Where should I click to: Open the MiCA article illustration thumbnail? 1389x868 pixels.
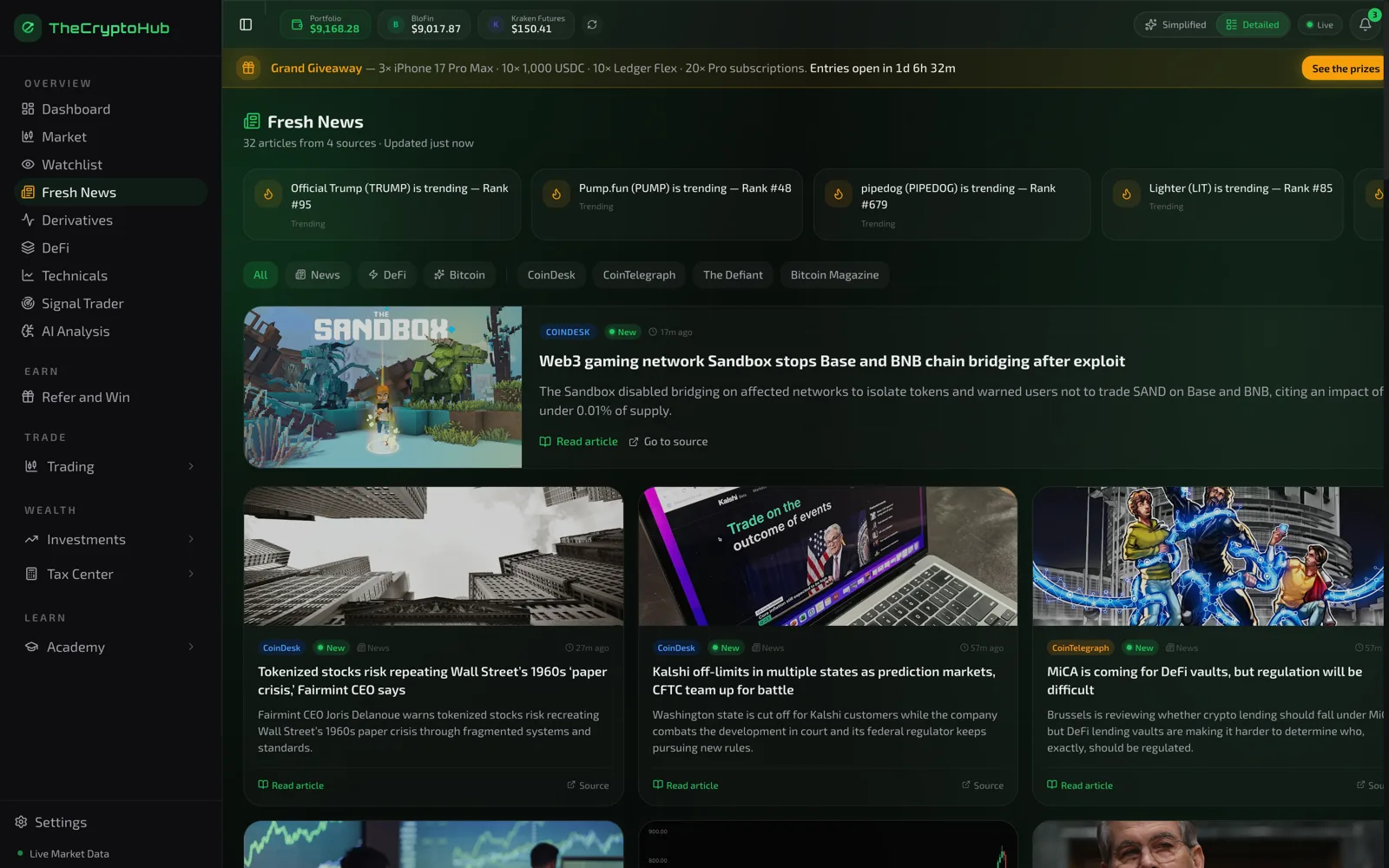tap(1208, 556)
